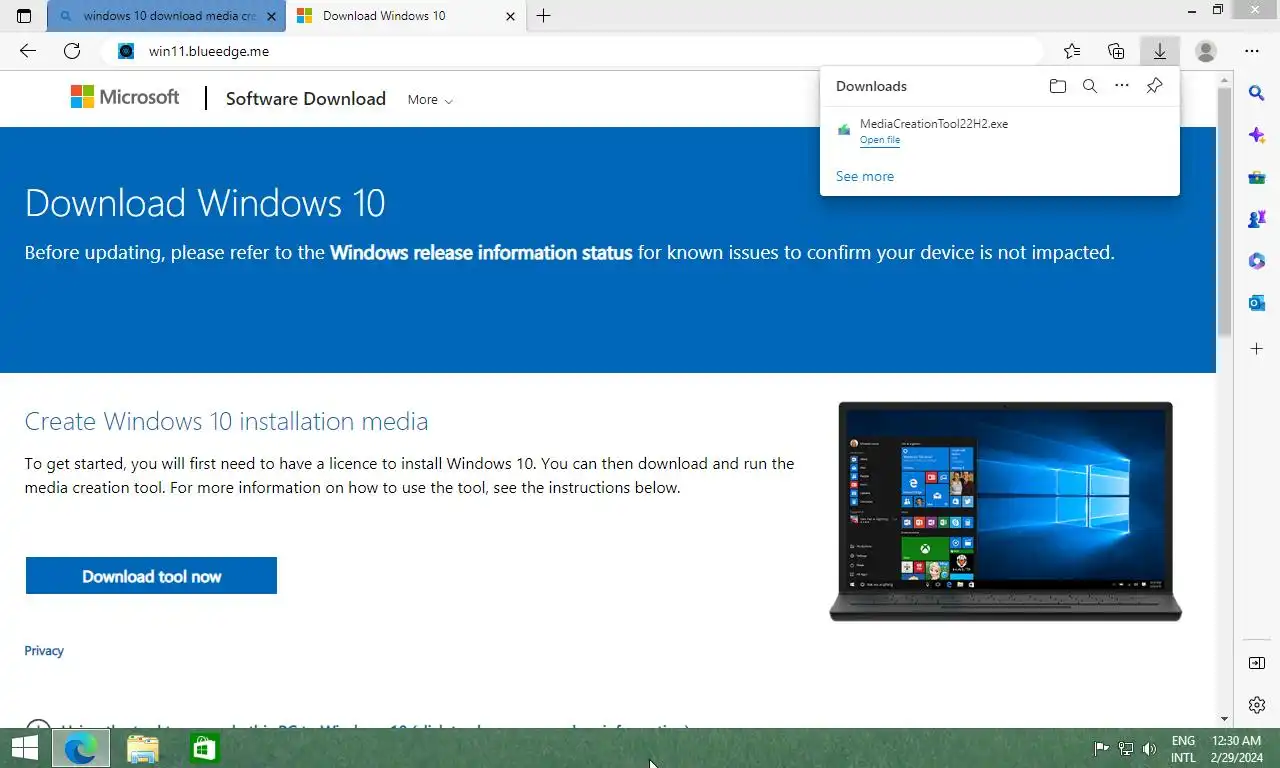This screenshot has width=1280, height=768.
Task: Open the ENG INTL language indicator
Action: 1183,749
